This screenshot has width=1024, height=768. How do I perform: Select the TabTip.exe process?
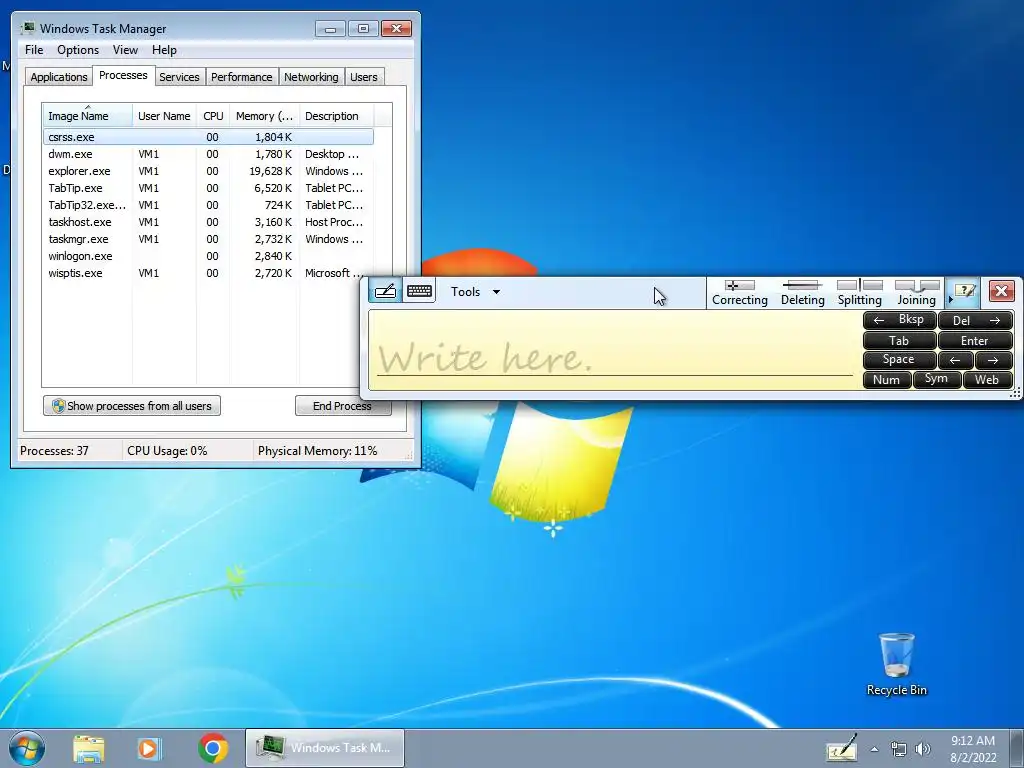click(x=208, y=188)
